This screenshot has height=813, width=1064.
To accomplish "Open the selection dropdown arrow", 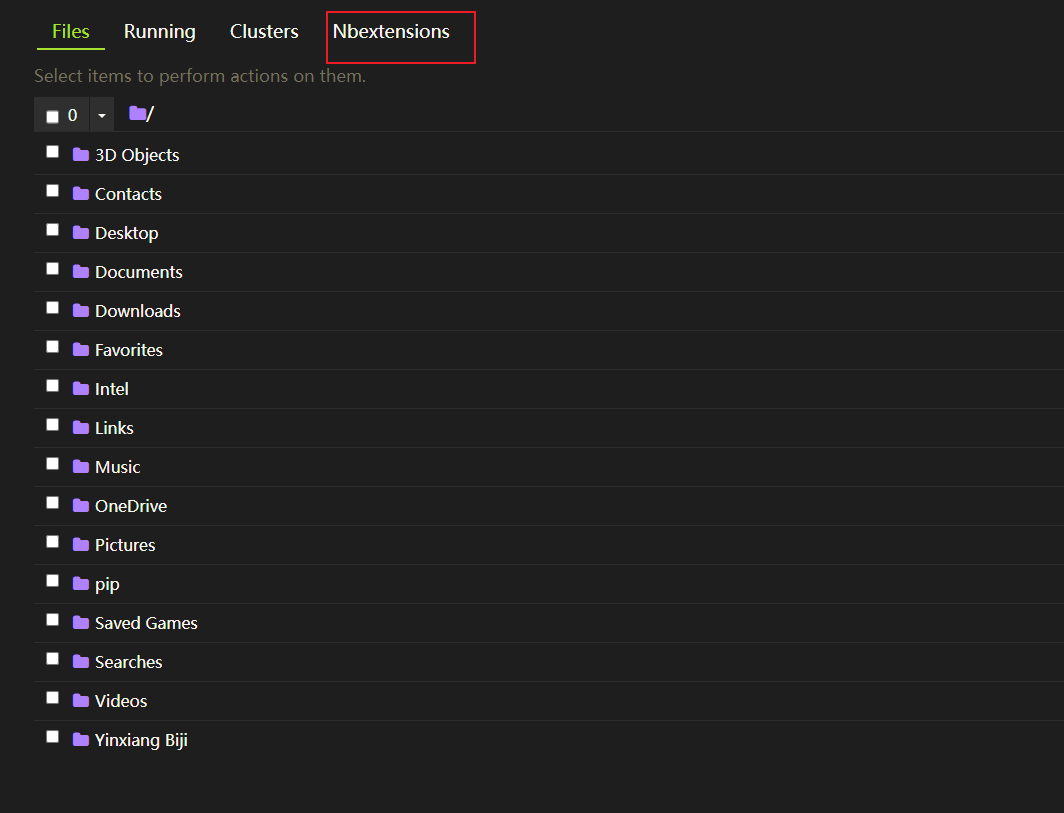I will (101, 116).
